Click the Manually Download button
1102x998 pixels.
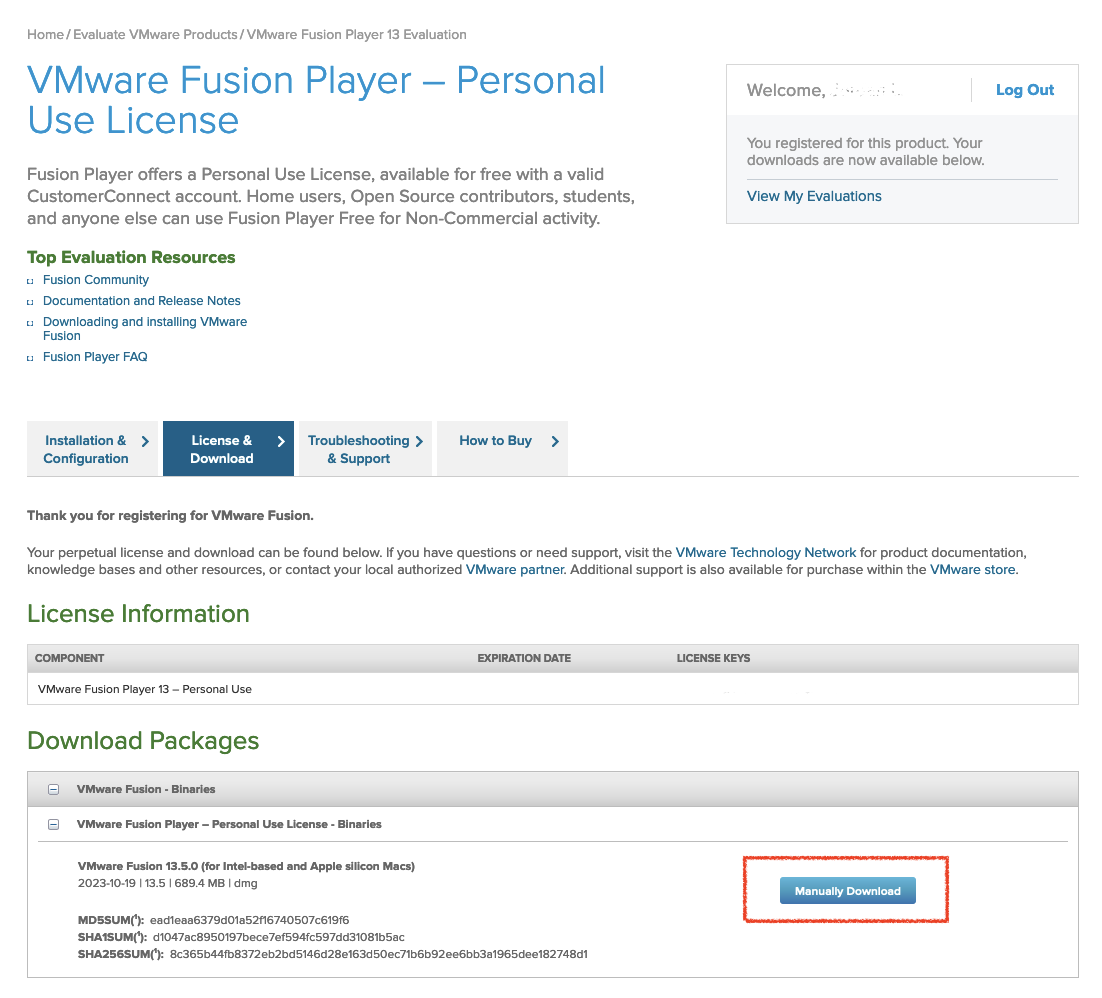pyautogui.click(x=847, y=891)
